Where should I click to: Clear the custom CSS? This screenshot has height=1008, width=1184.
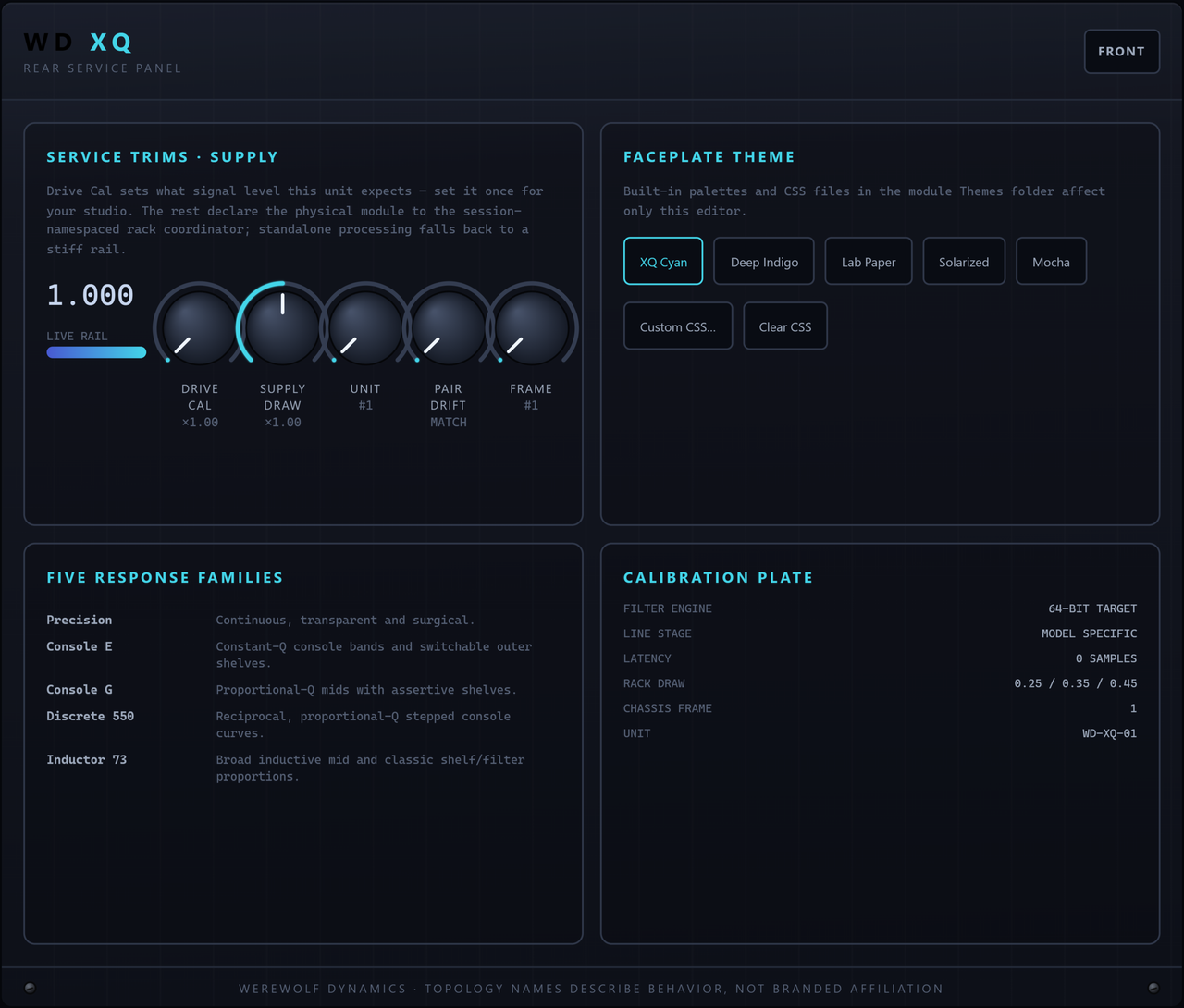click(x=785, y=326)
